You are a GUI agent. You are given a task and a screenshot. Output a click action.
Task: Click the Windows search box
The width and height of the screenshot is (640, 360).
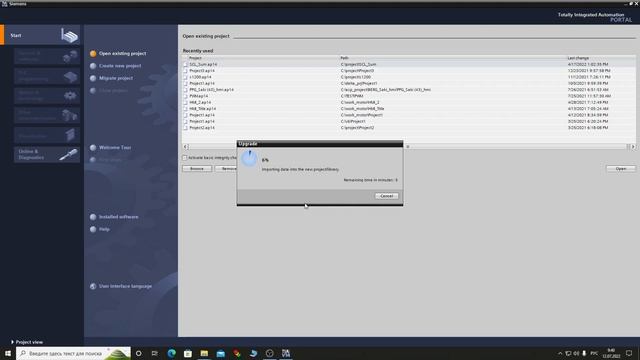click(73, 353)
